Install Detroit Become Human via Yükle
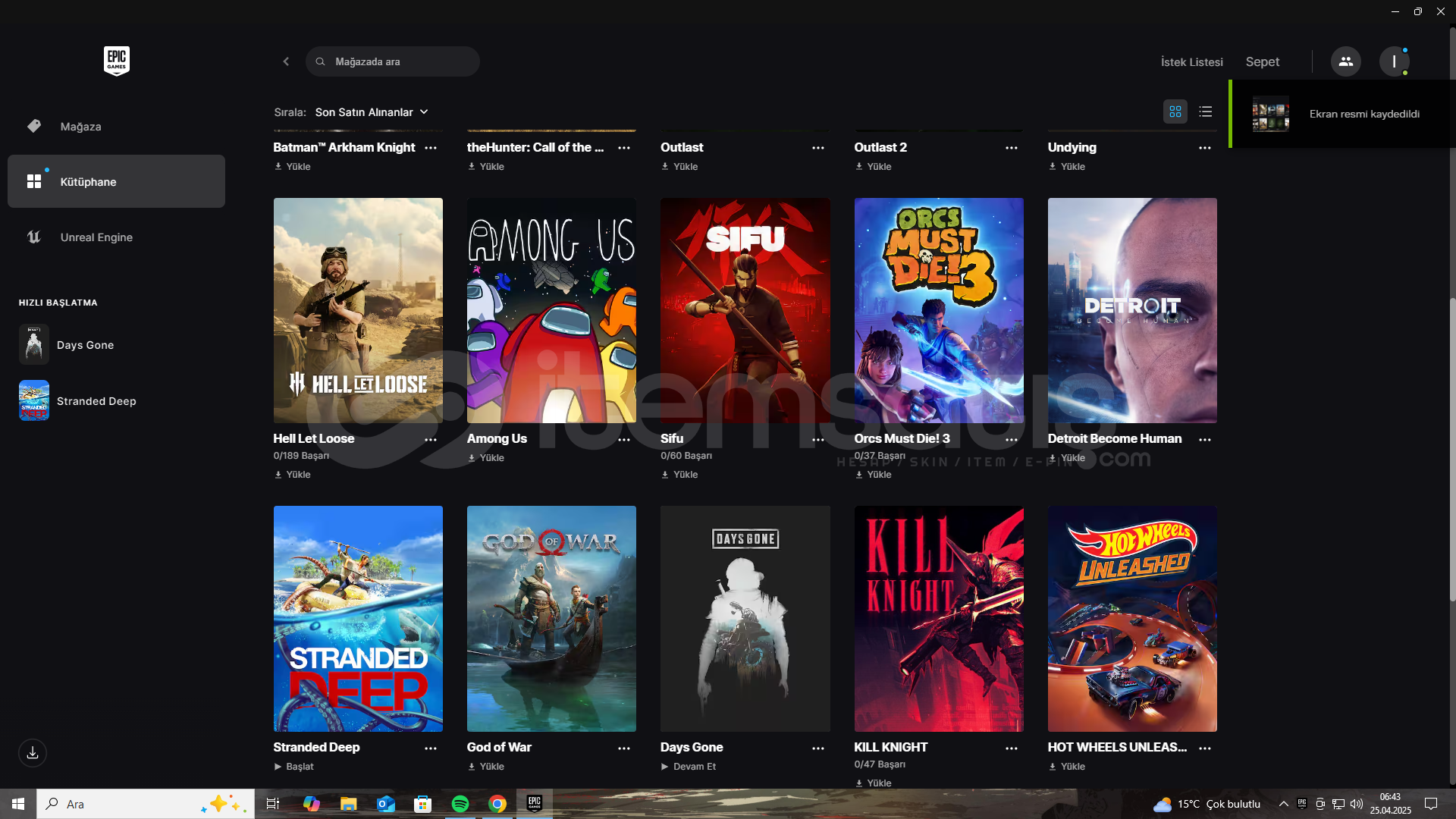1456x819 pixels. (x=1067, y=458)
